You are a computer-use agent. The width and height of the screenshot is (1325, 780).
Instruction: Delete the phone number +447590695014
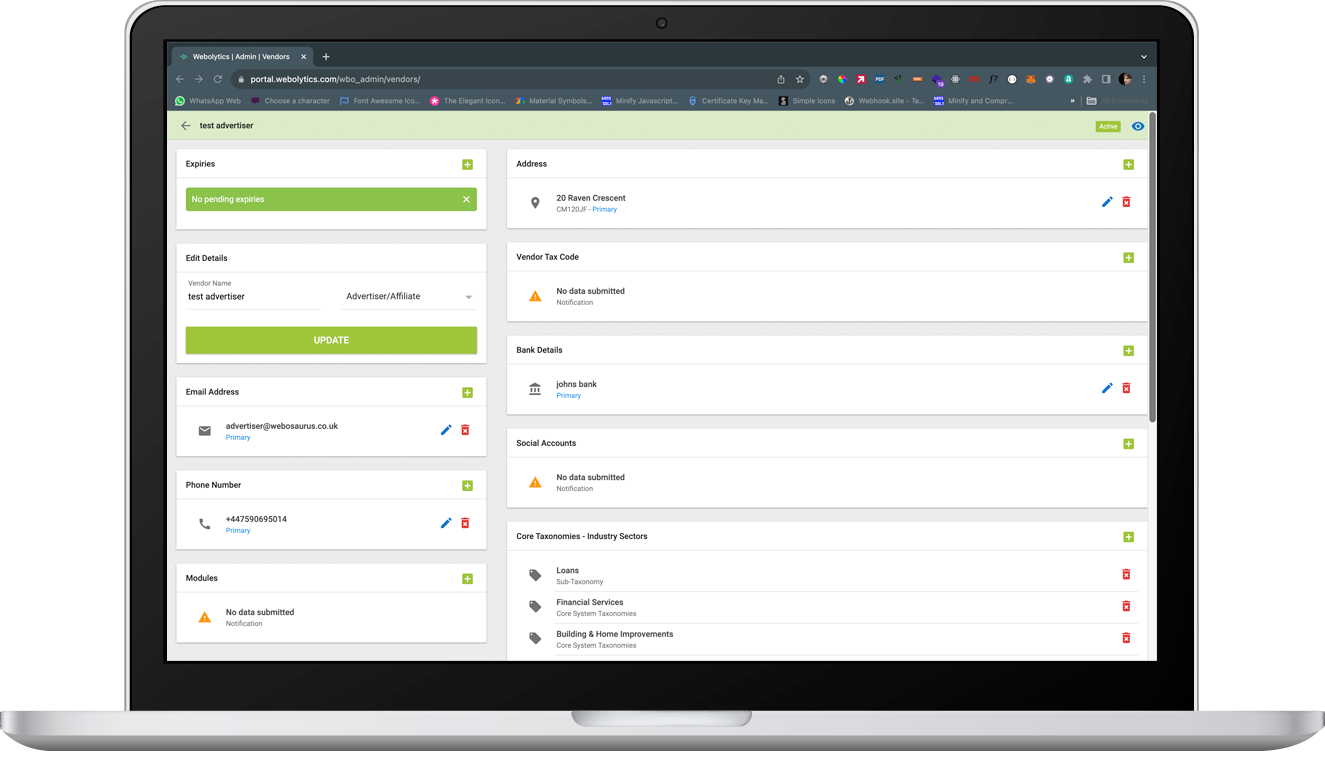[x=464, y=522]
